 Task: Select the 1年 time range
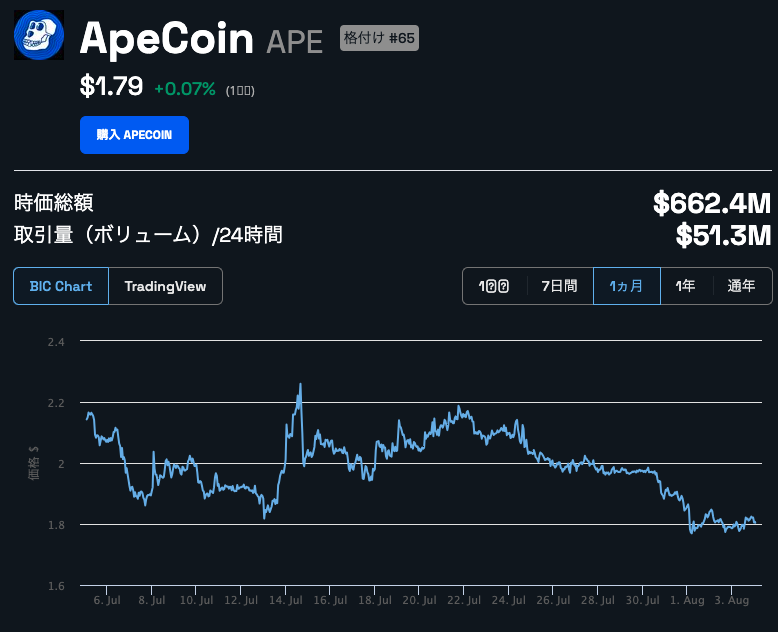click(x=685, y=286)
